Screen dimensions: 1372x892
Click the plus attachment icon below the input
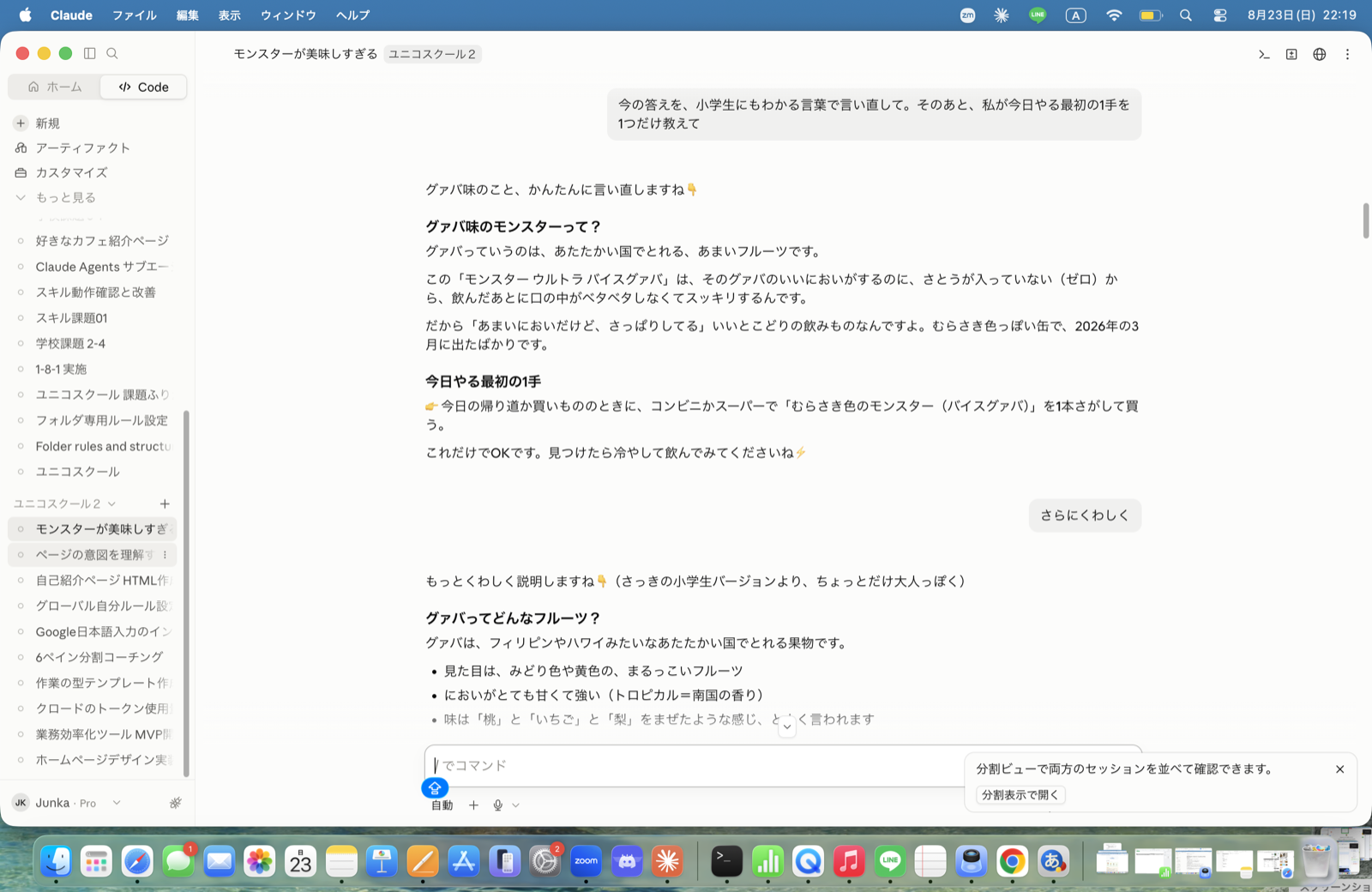pos(473,805)
